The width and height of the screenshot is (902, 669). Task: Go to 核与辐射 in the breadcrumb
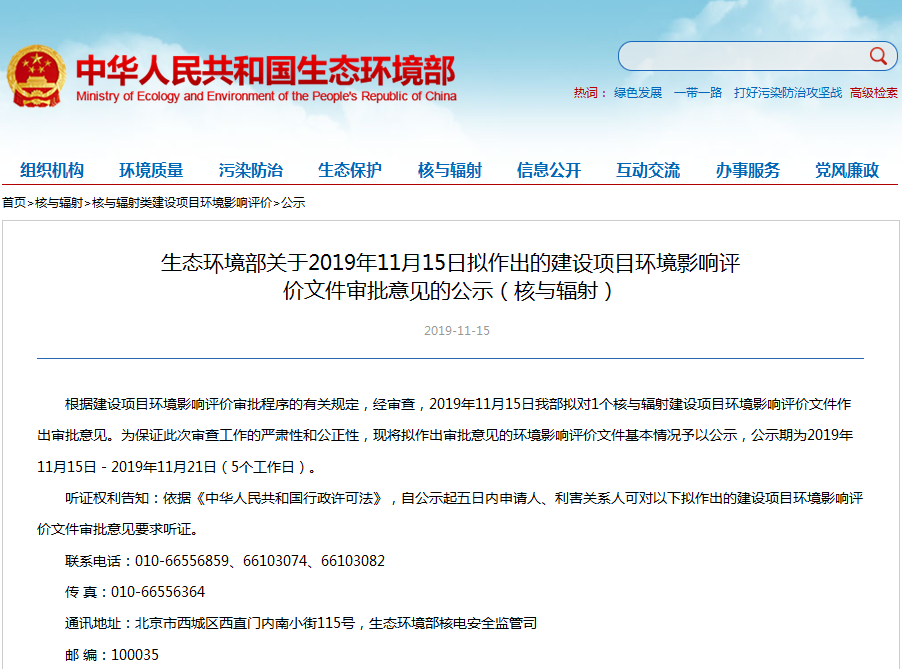pos(59,202)
